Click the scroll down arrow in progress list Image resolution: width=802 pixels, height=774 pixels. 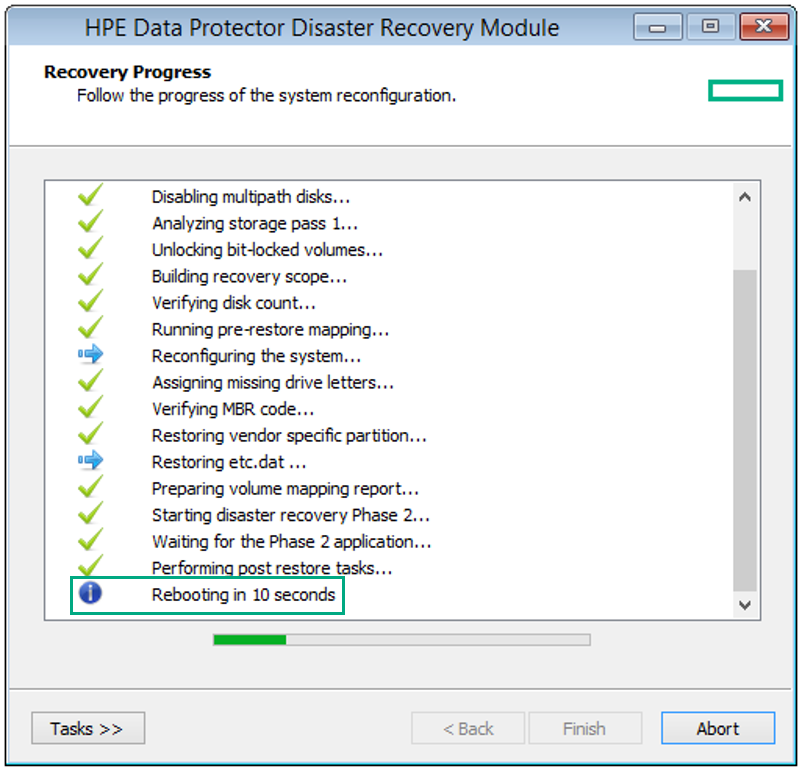coord(745,605)
